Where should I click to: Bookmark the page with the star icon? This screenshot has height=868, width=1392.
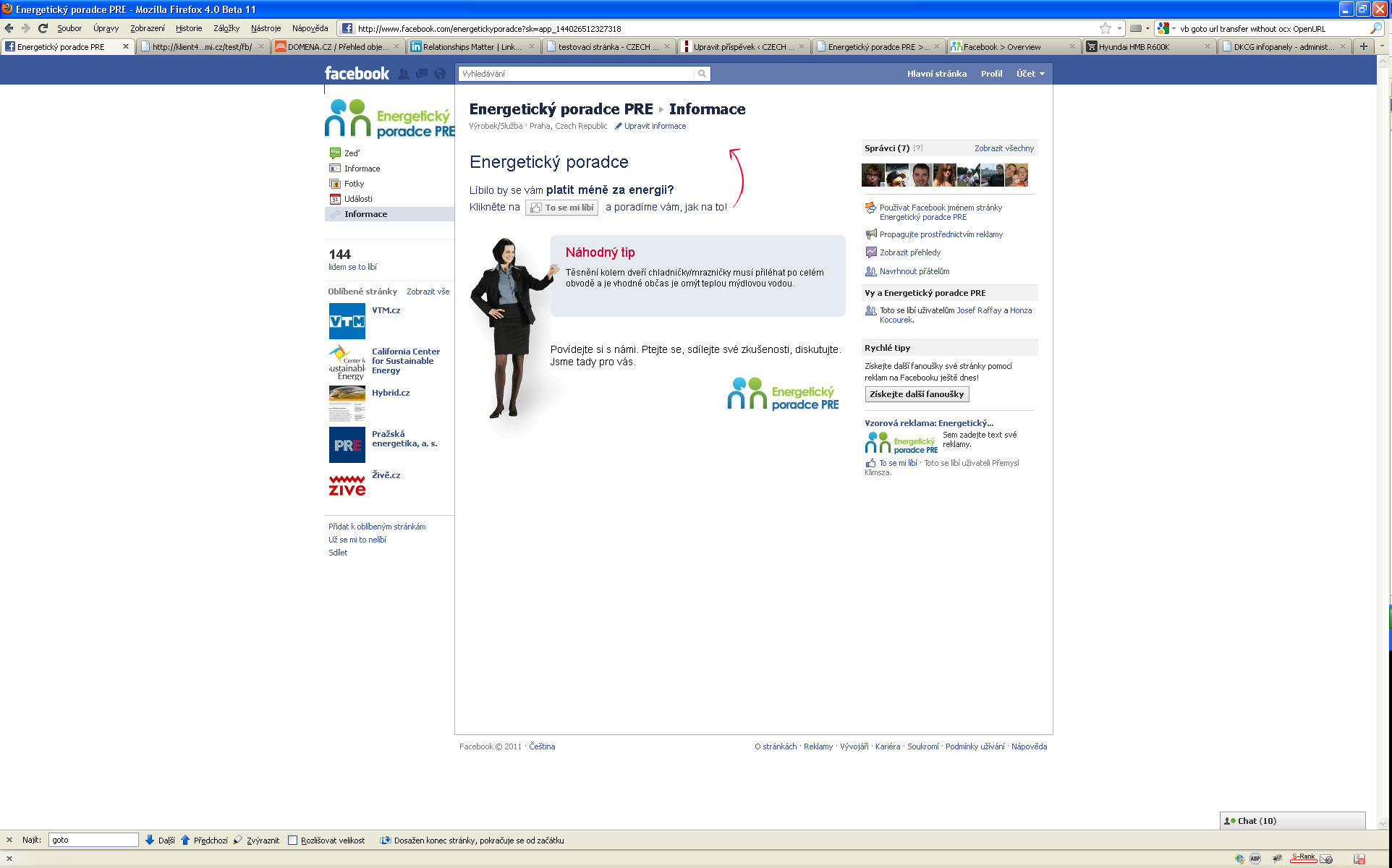[x=1105, y=29]
